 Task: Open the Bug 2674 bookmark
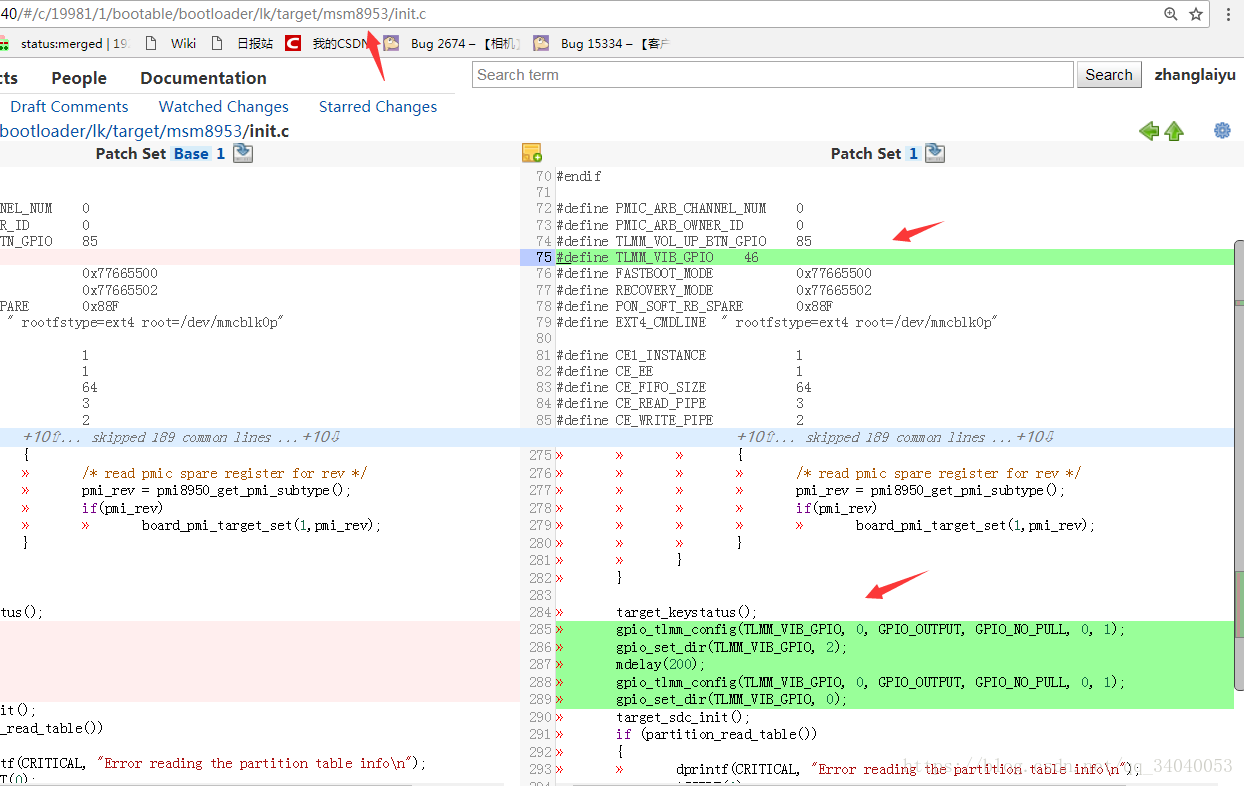453,43
